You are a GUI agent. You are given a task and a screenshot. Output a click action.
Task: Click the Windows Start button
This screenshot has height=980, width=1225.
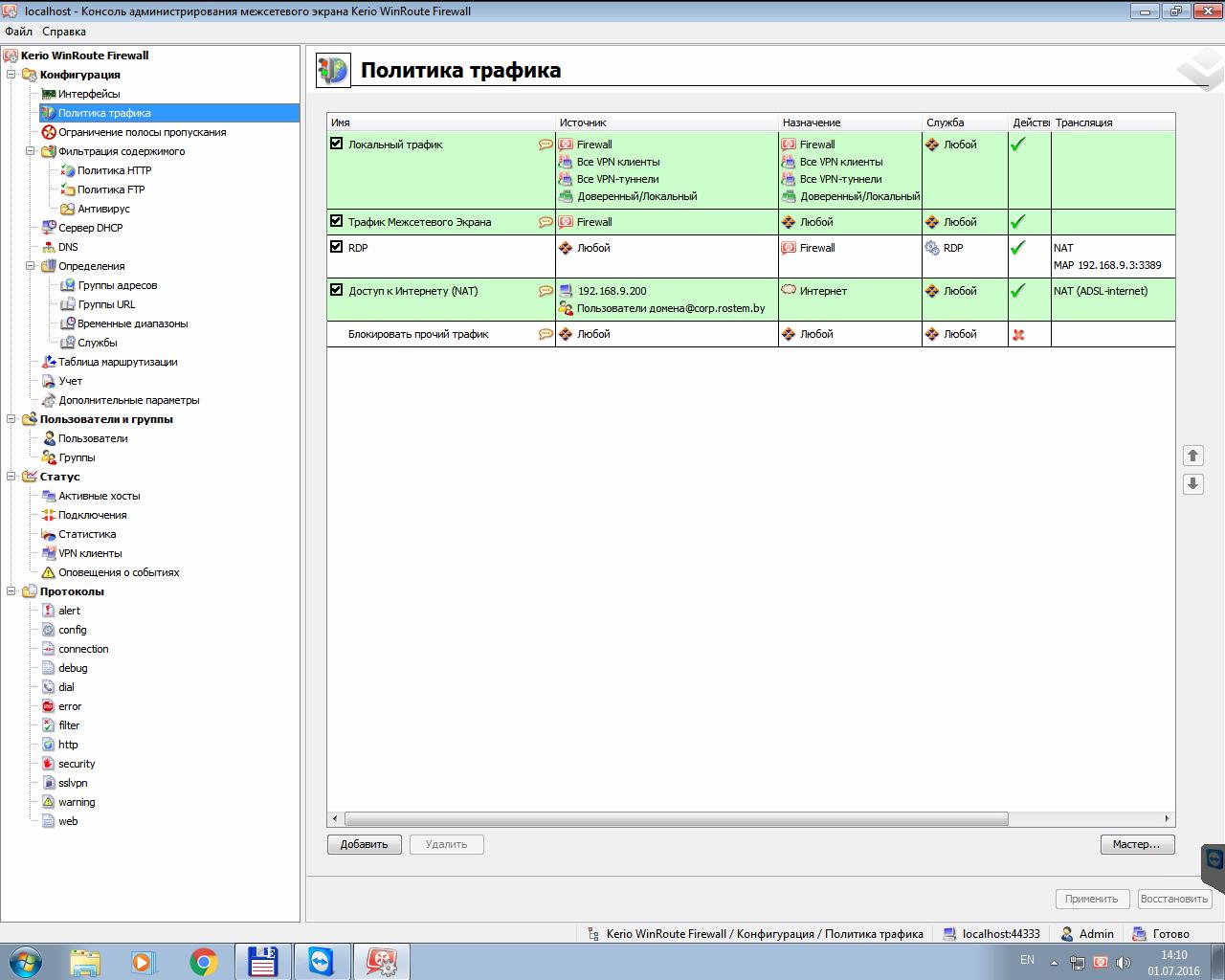(x=24, y=961)
